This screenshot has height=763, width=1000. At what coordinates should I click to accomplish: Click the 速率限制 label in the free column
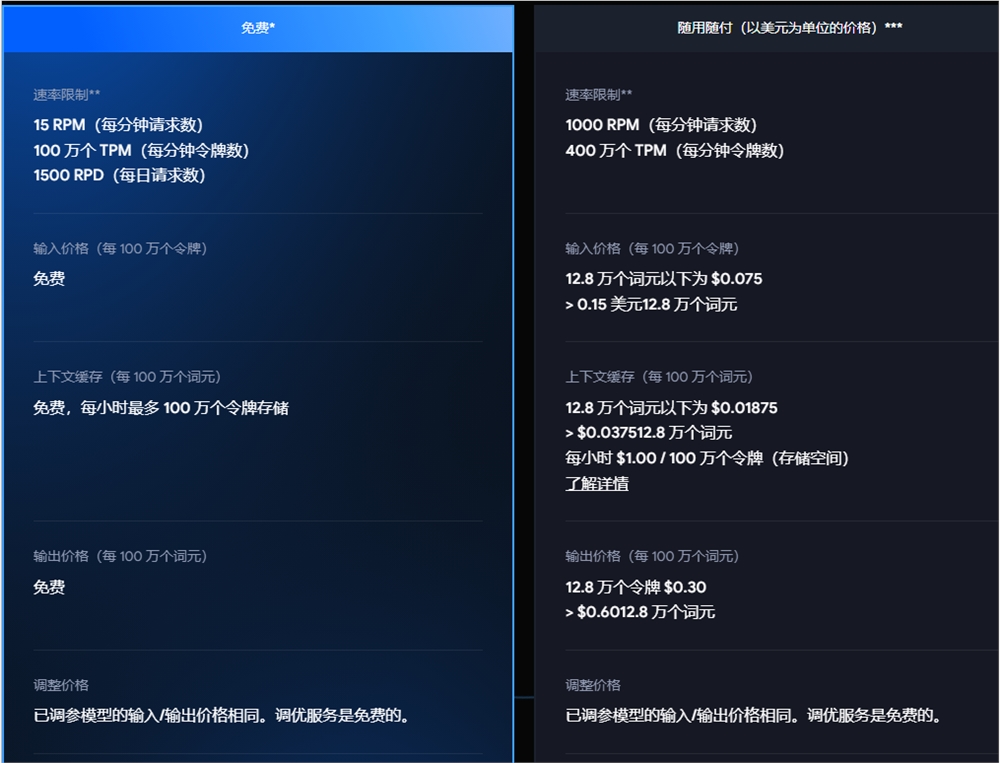(x=66, y=95)
